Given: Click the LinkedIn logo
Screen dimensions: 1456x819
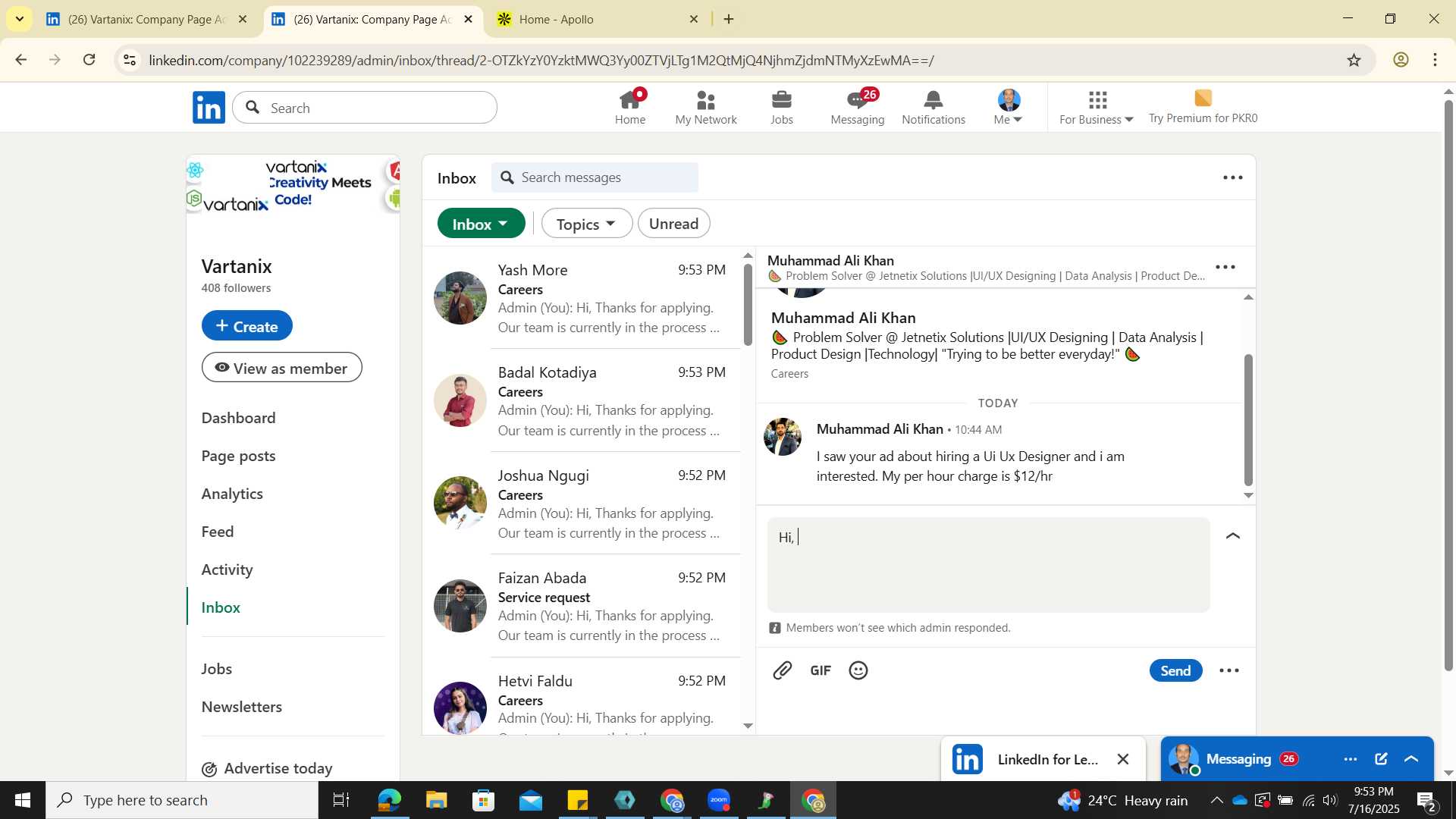Looking at the screenshot, I should (209, 108).
